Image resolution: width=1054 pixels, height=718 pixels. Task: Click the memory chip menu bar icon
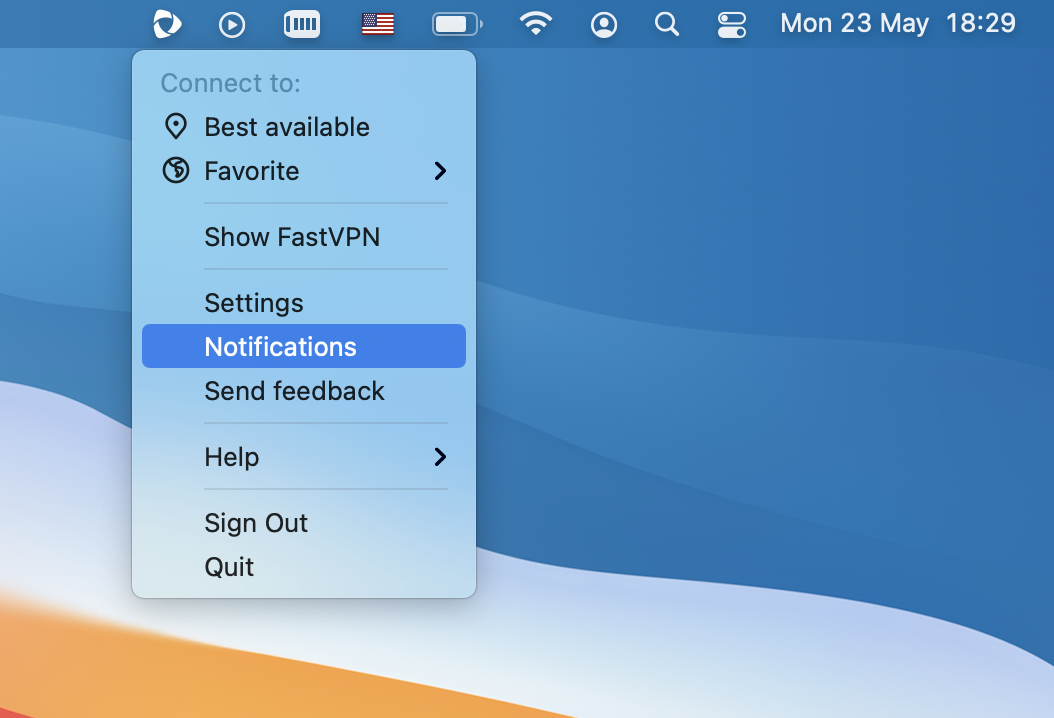point(302,24)
